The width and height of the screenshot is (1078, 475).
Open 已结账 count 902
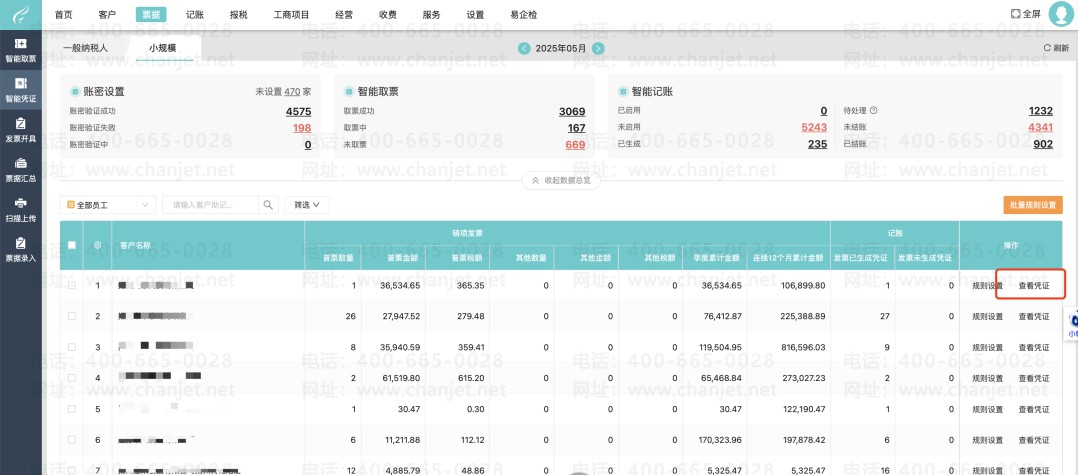[x=1043, y=144]
